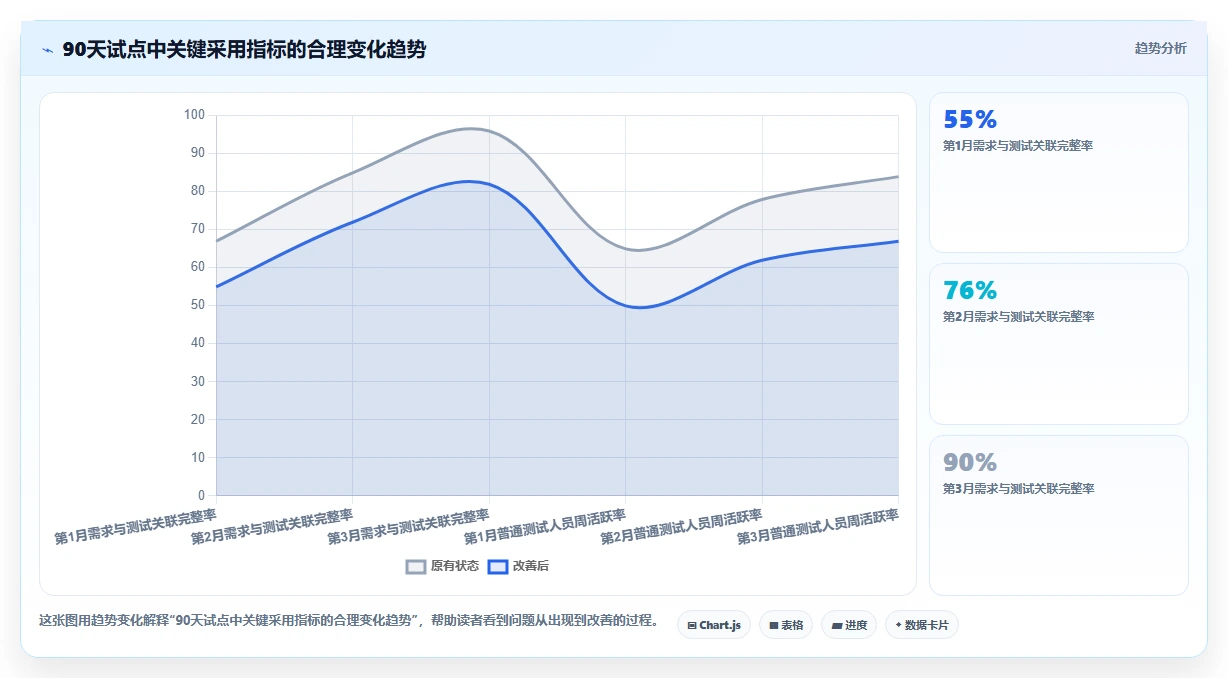This screenshot has height=678, width=1228.
Task: Click the x-axis label 第3月普通测试人员周活跃率
Action: [818, 527]
